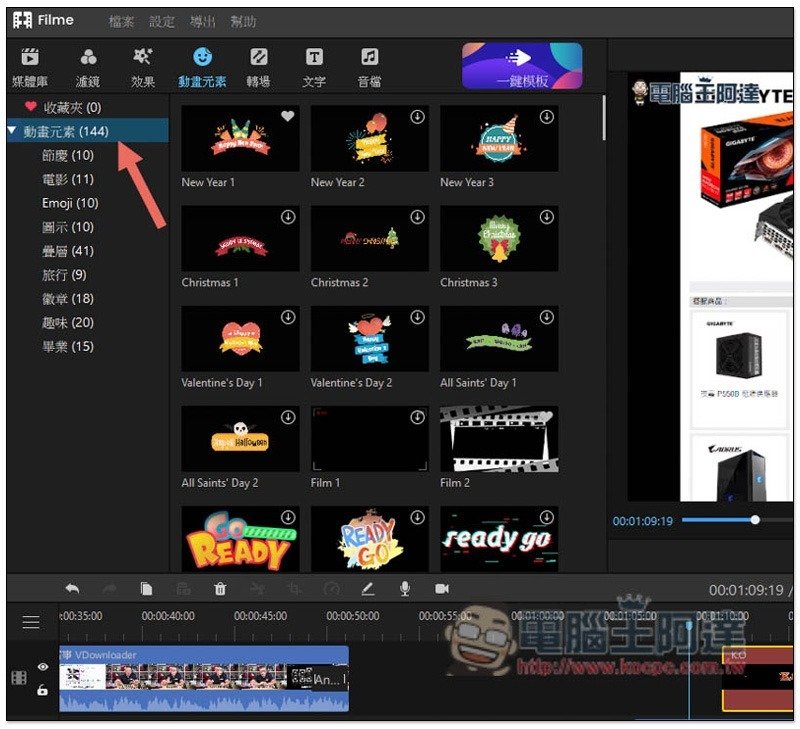Toggle the favorite heart on New Year 1
800x729 pixels.
(x=288, y=117)
